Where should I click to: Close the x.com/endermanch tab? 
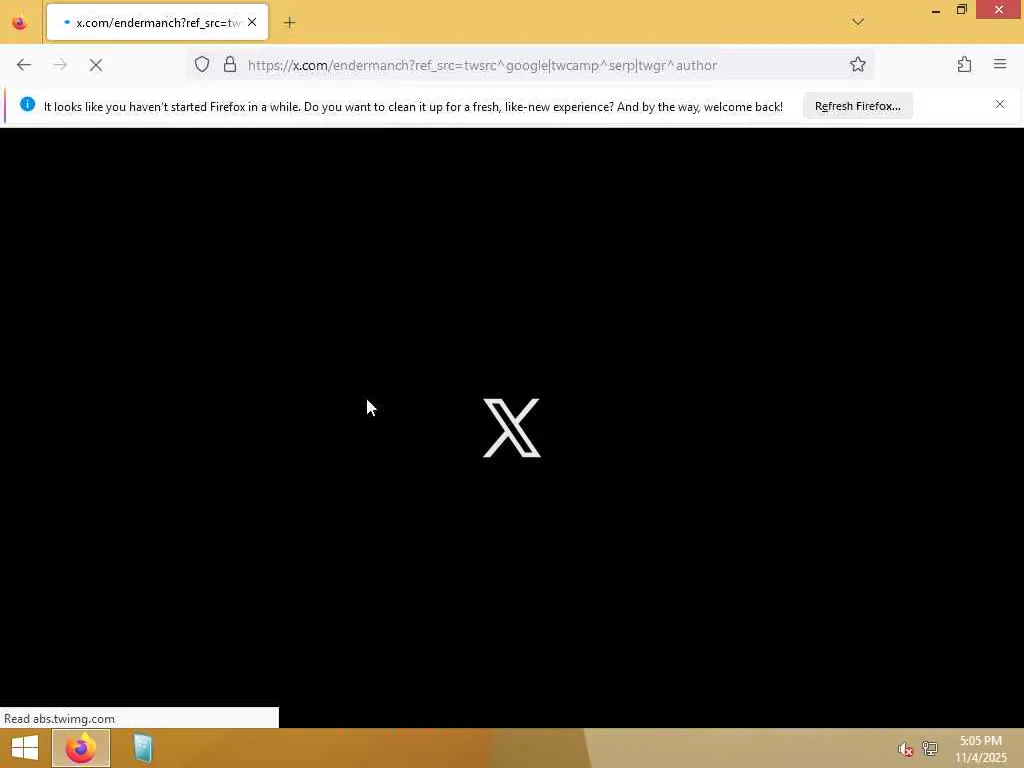tap(252, 22)
